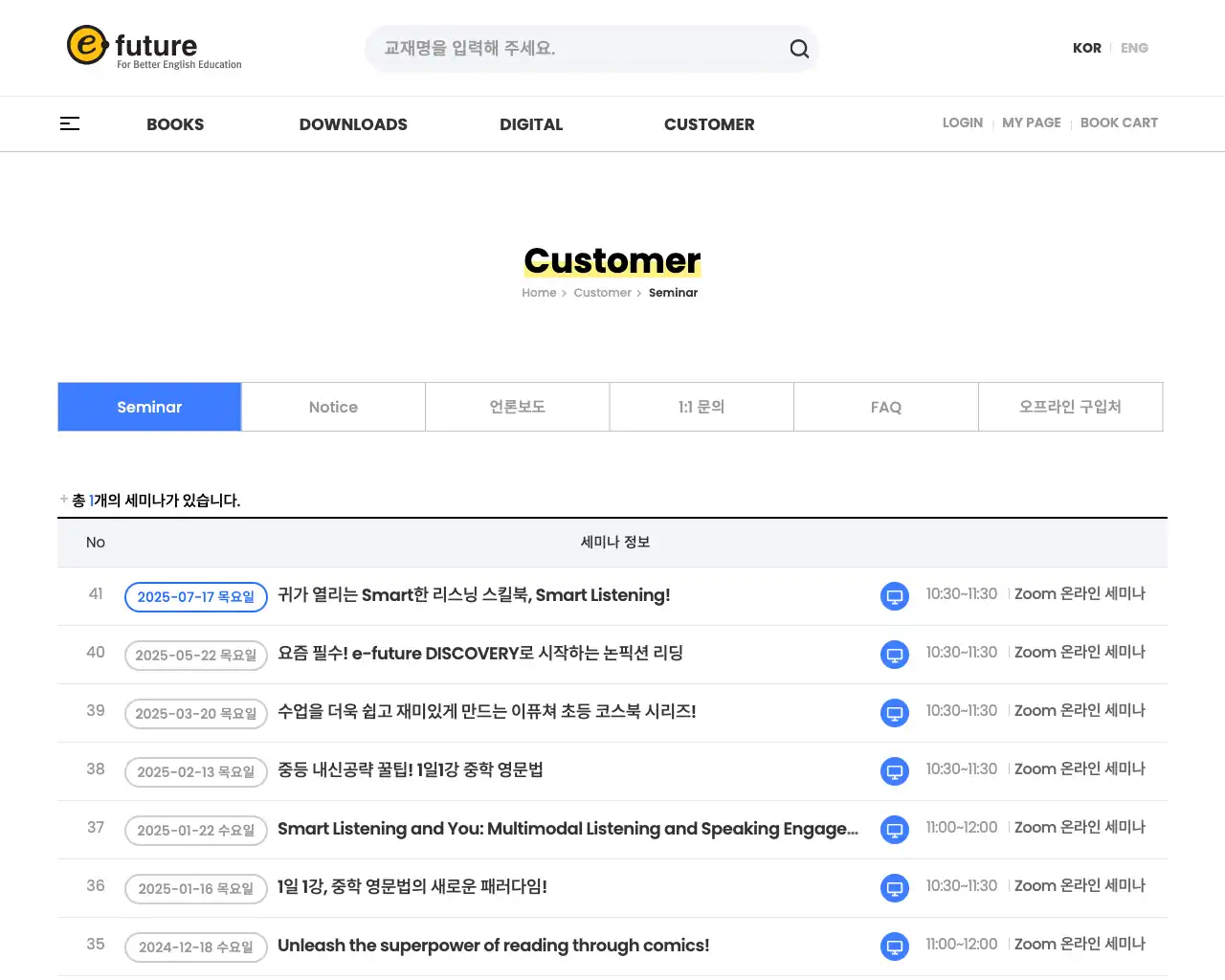The height and width of the screenshot is (980, 1225).
Task: Click the search magnifier icon
Action: (799, 49)
